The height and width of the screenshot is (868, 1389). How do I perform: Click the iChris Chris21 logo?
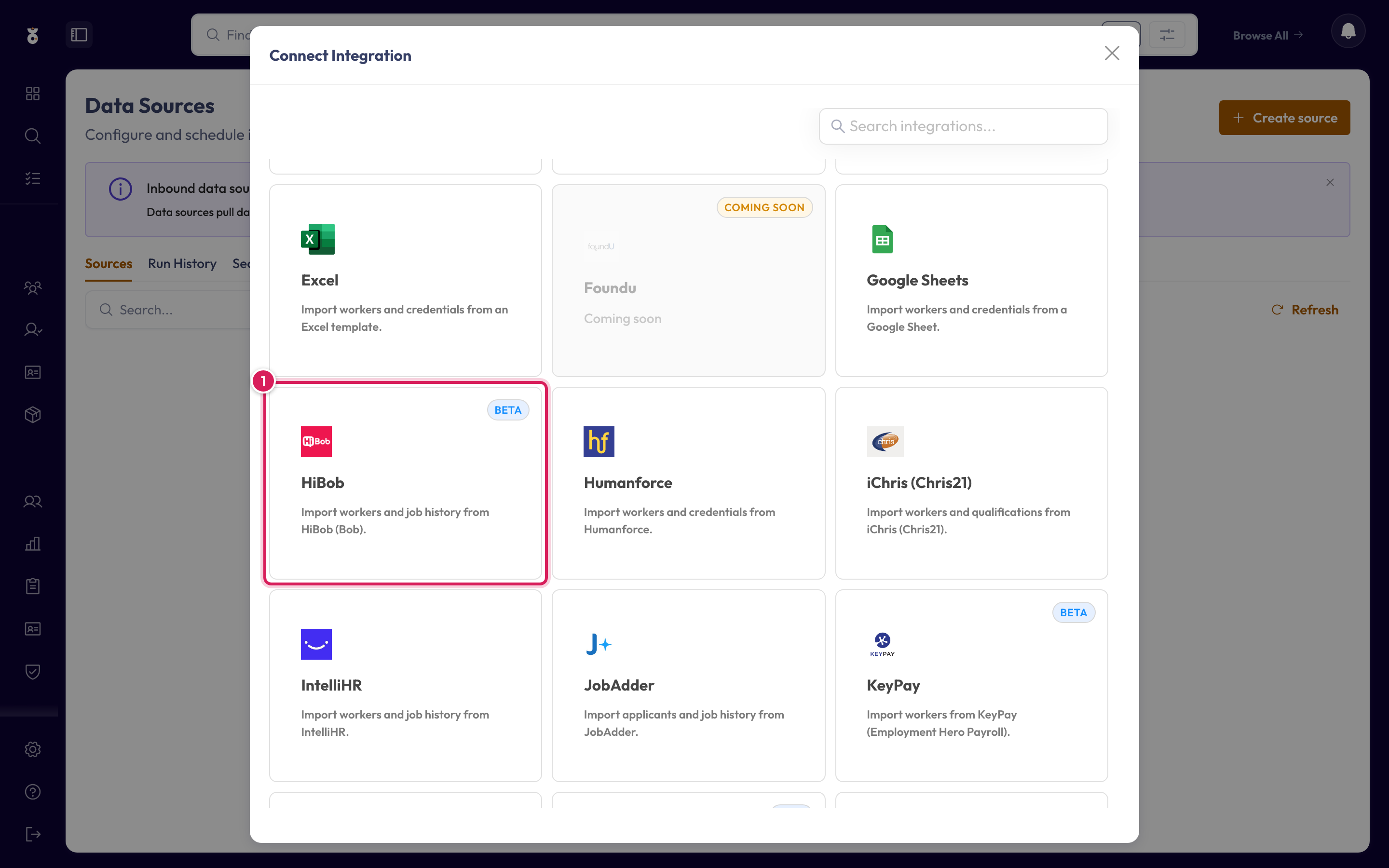pyautogui.click(x=885, y=441)
